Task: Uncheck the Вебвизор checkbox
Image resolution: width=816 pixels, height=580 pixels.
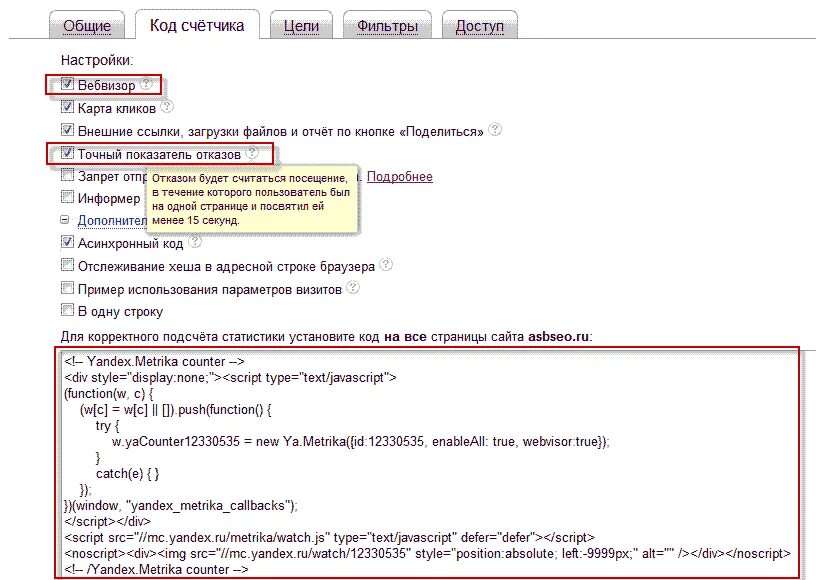Action: click(x=67, y=84)
